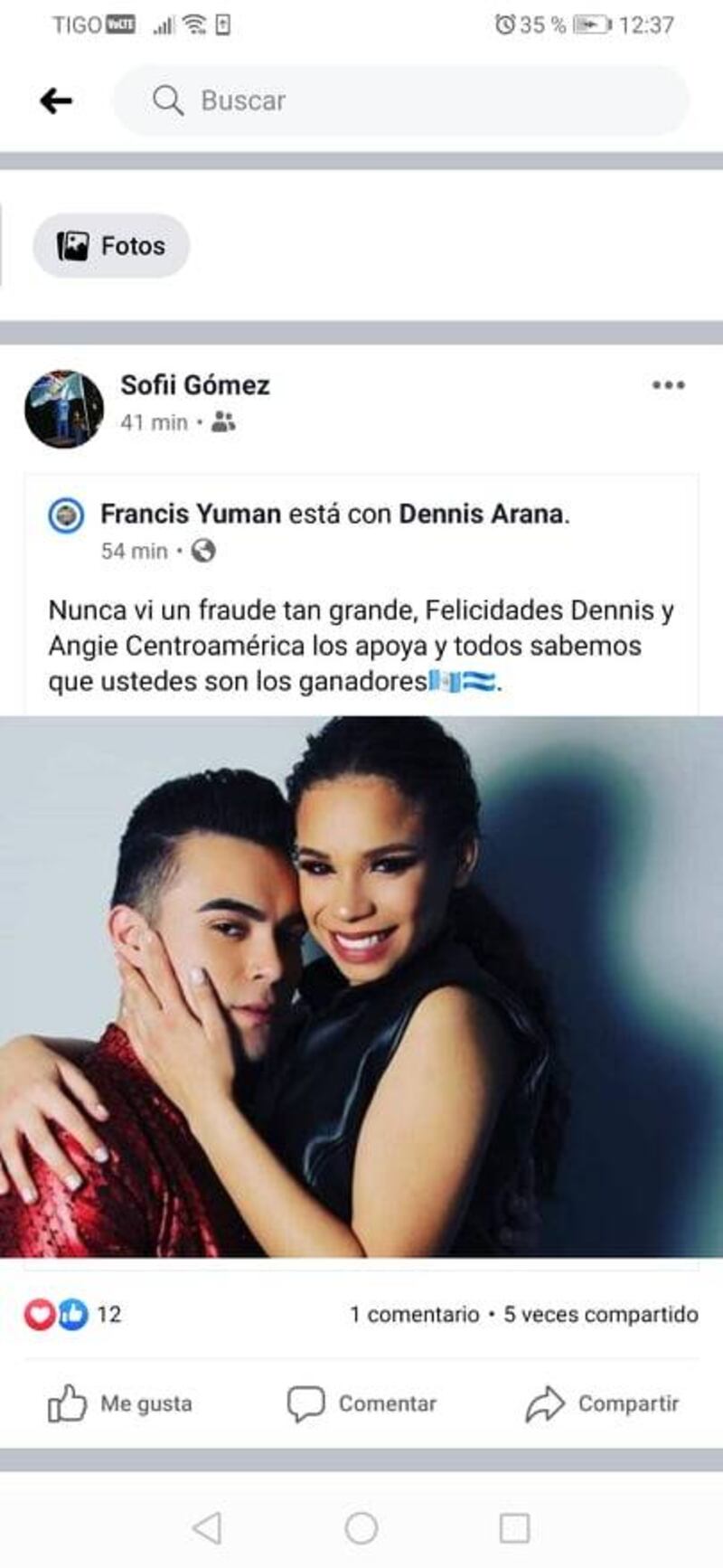View the 5 veces compartido list
723x1568 pixels.
601,1314
